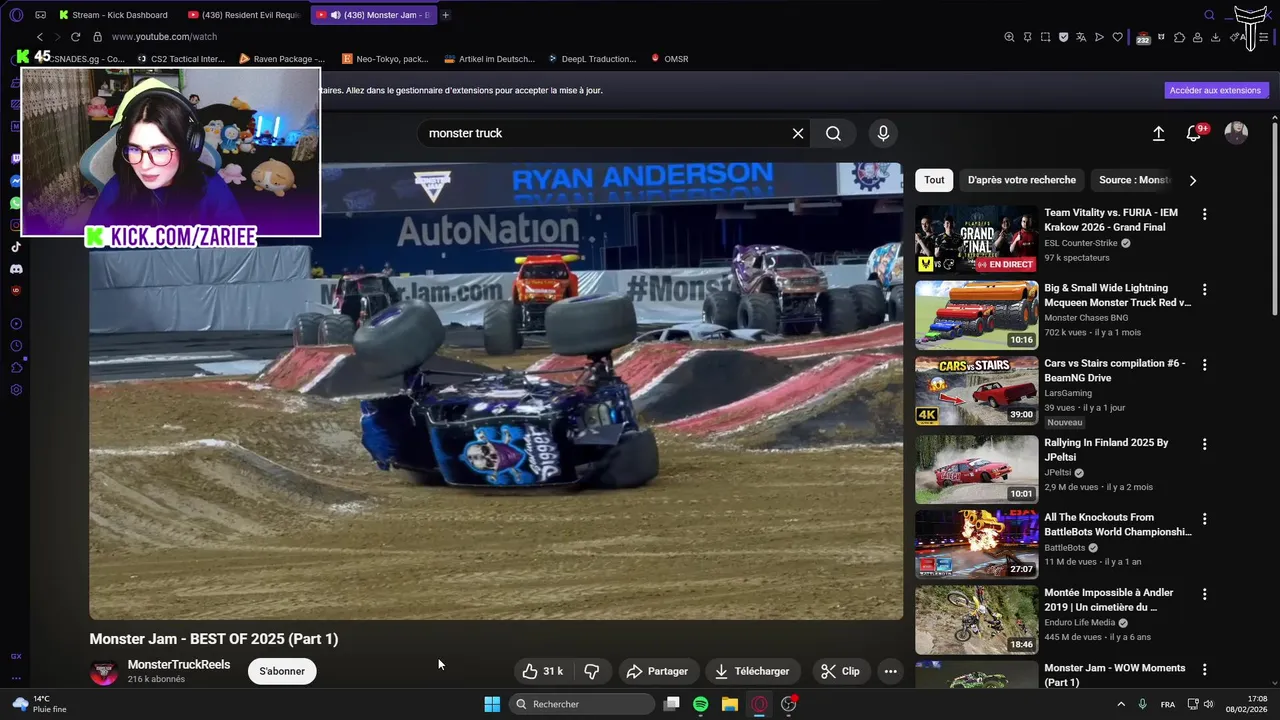Open File Explorer from the taskbar

730,704
